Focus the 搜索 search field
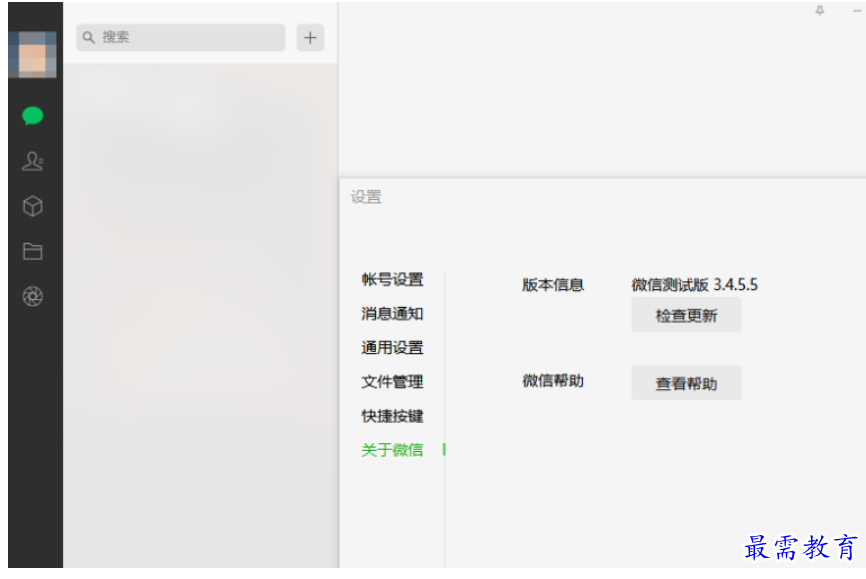 point(181,38)
